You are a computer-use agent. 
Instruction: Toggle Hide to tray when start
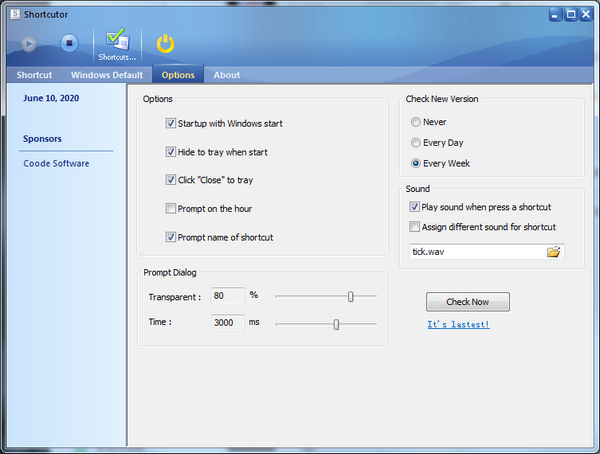[171, 152]
